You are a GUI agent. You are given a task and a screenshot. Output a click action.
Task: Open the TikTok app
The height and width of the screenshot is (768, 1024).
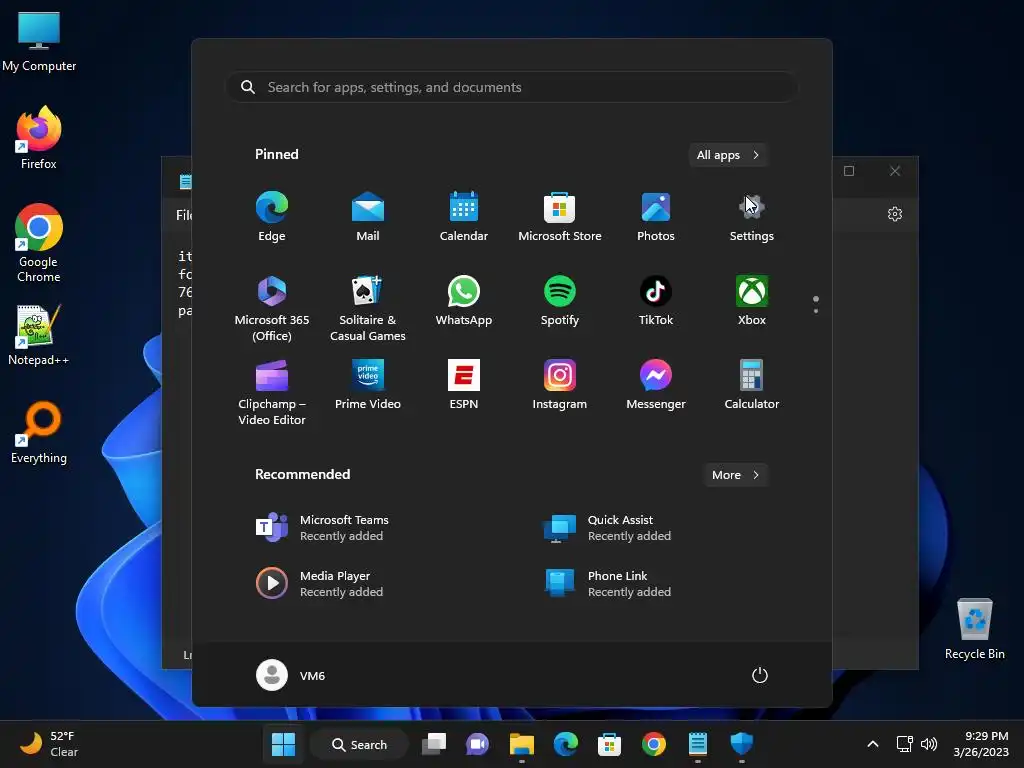(656, 301)
